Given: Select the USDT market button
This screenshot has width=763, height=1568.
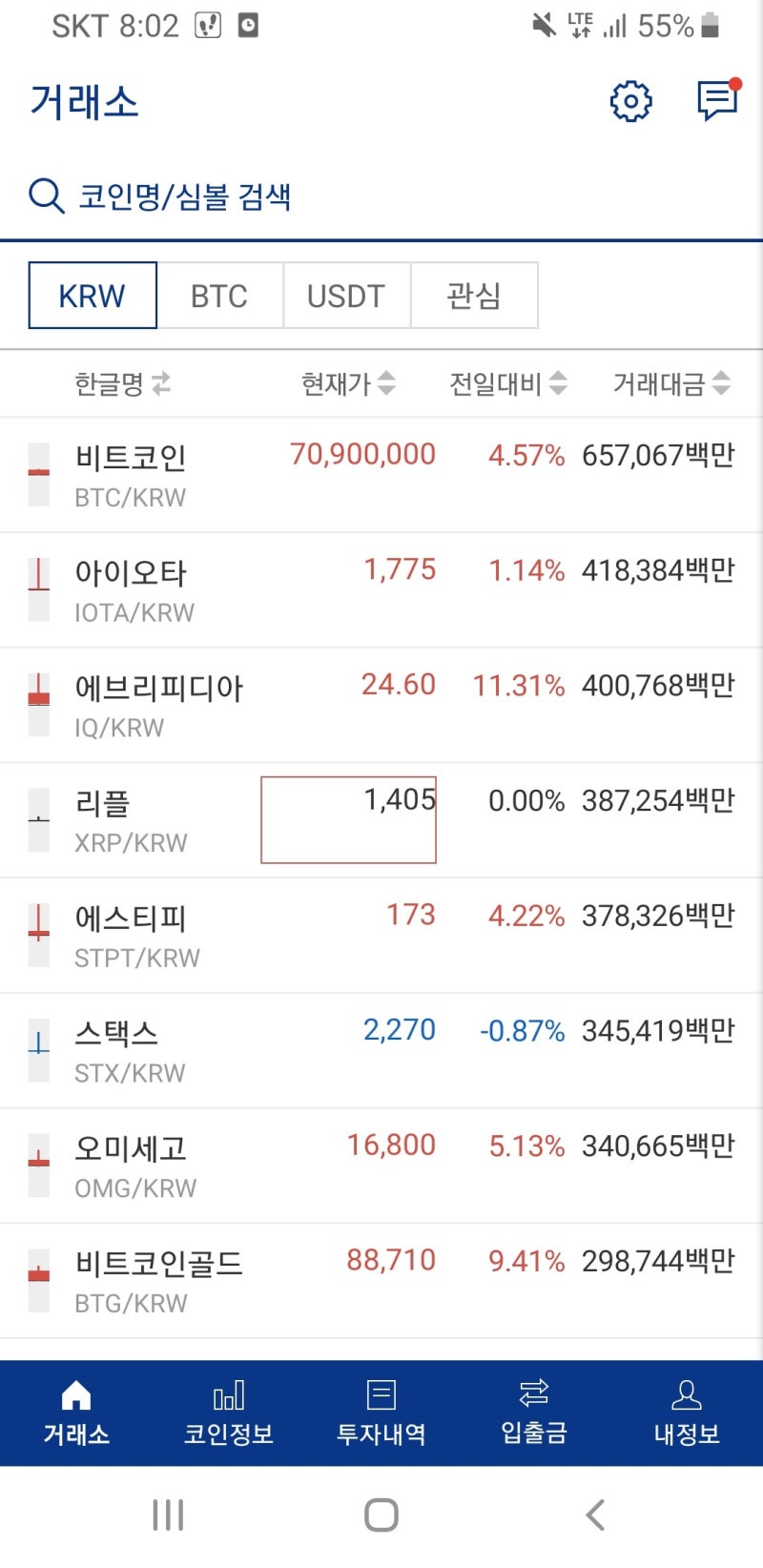Looking at the screenshot, I should coord(347,296).
